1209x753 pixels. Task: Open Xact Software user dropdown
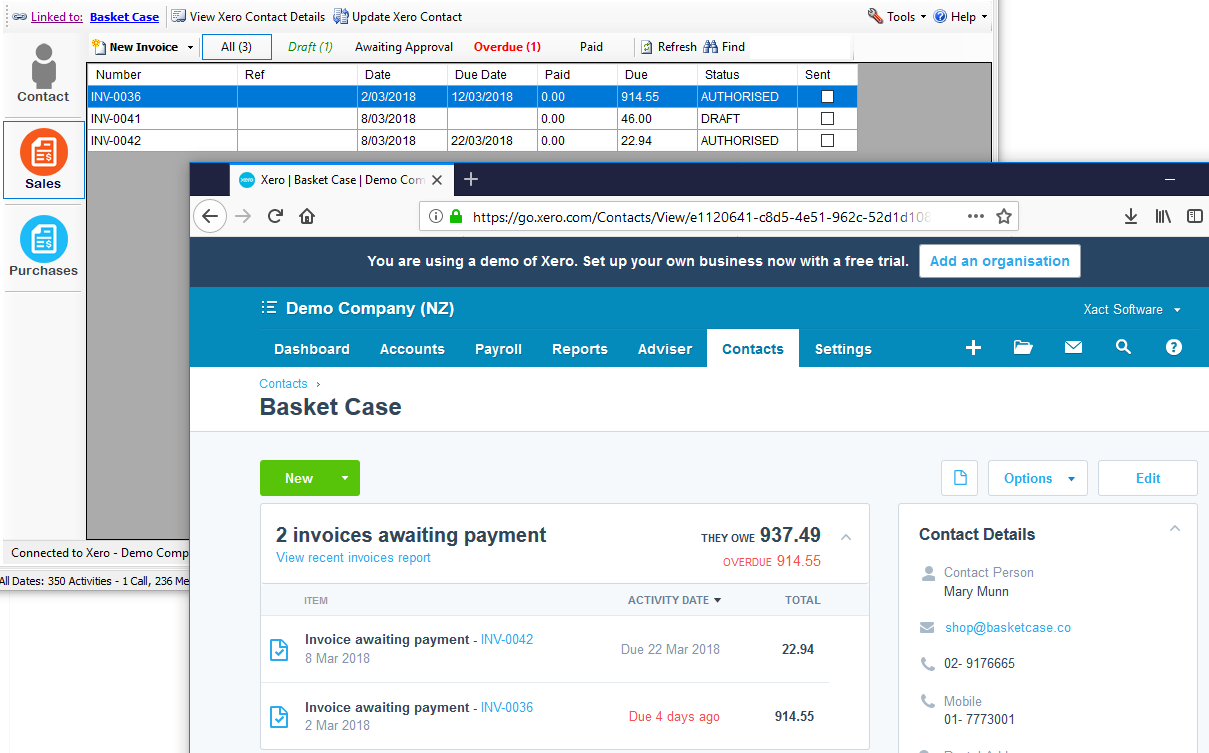coord(1132,309)
